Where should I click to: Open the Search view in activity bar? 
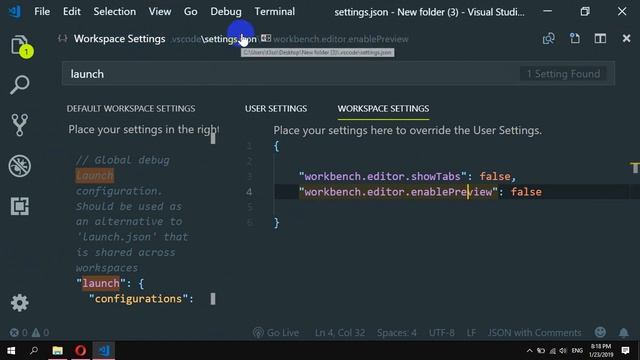(20, 85)
